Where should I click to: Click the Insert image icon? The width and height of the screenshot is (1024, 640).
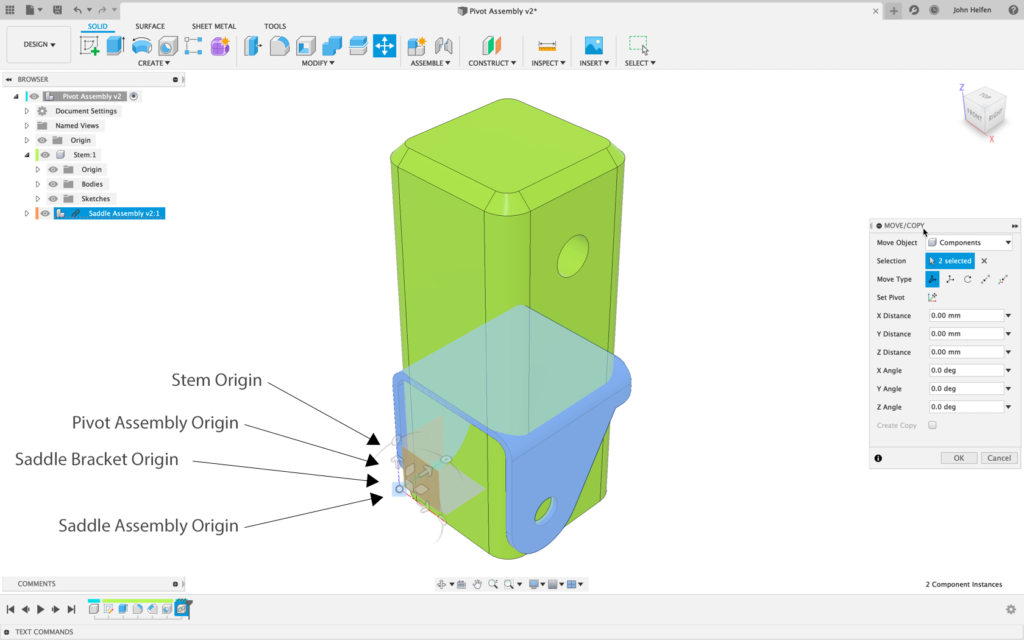pyautogui.click(x=593, y=45)
